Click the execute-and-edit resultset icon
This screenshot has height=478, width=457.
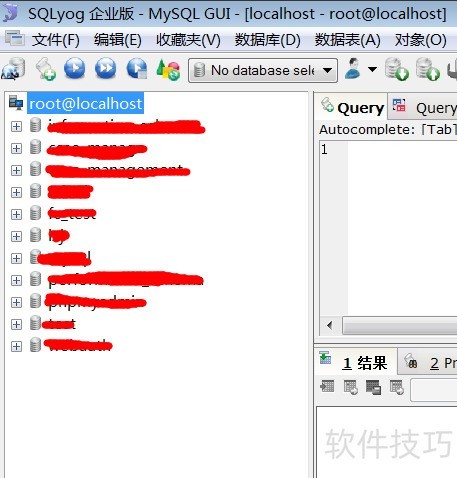click(137, 68)
